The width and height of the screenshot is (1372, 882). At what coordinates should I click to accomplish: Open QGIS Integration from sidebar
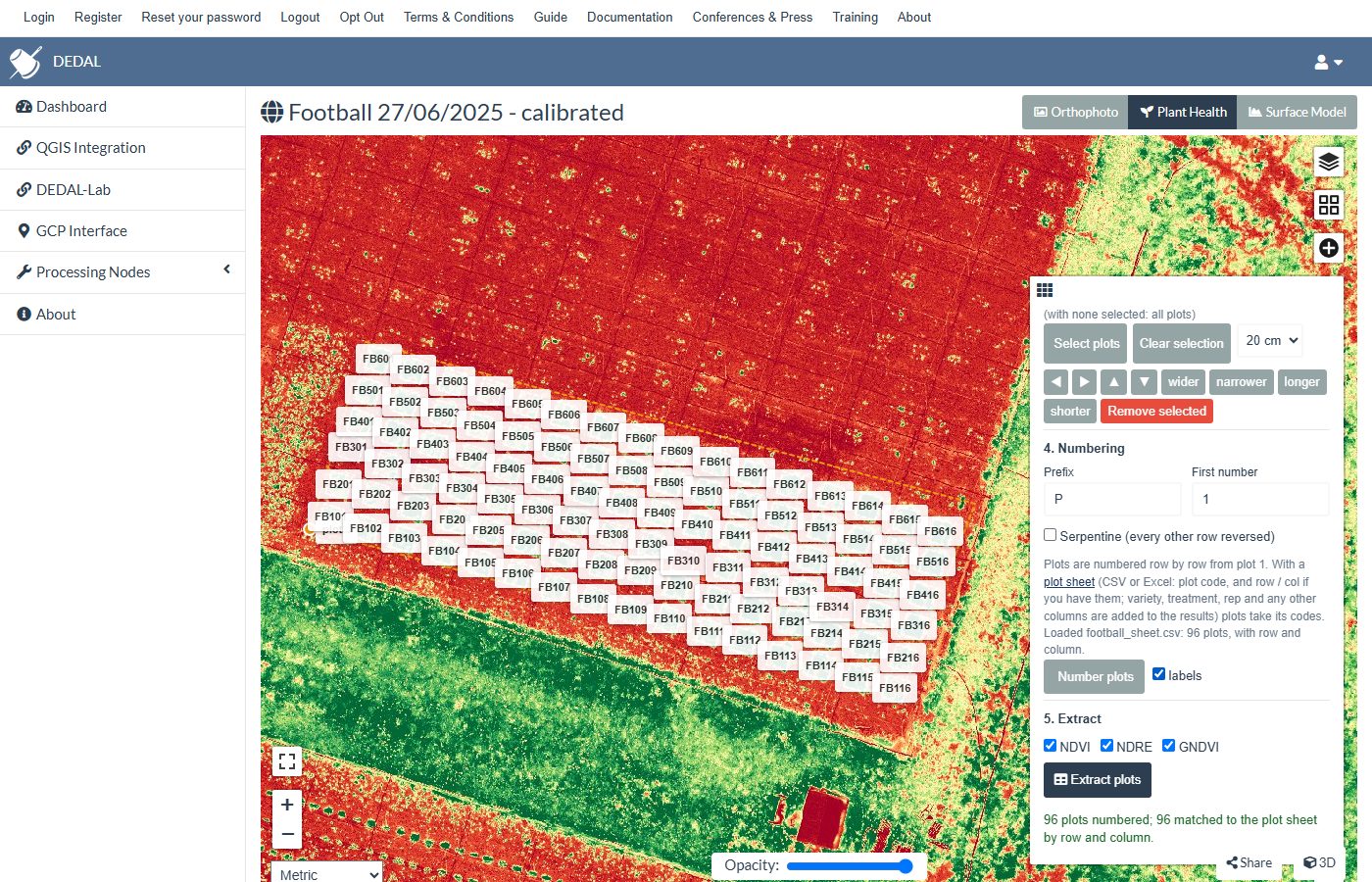point(122,148)
